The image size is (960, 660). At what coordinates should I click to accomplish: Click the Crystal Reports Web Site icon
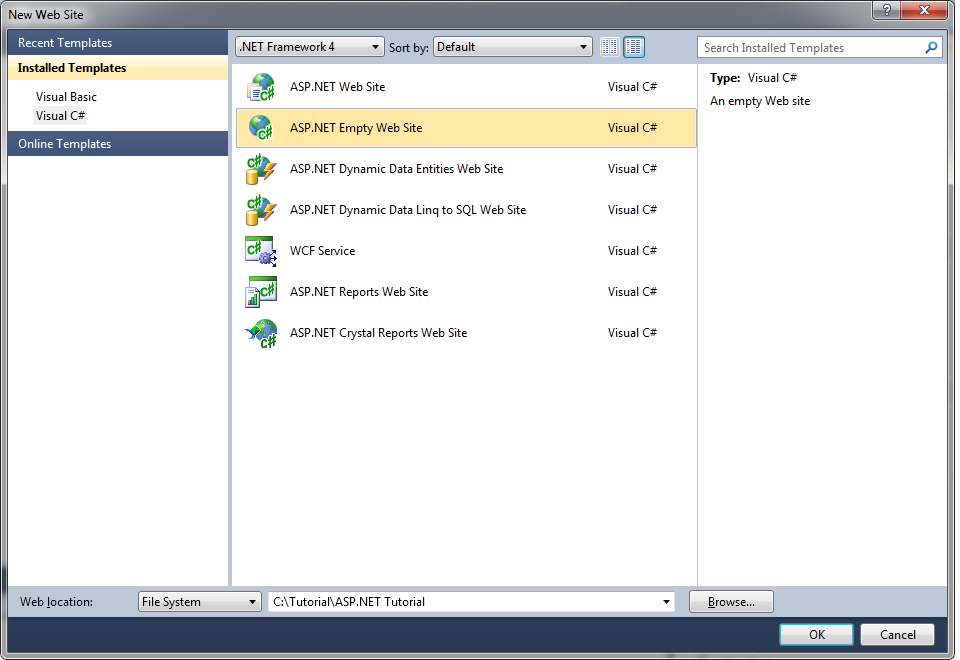click(x=261, y=333)
